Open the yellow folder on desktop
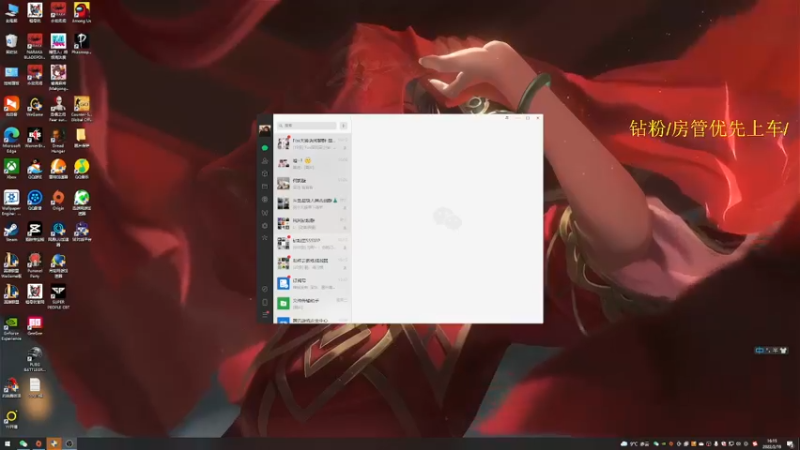The height and width of the screenshot is (450, 800). coord(81,138)
